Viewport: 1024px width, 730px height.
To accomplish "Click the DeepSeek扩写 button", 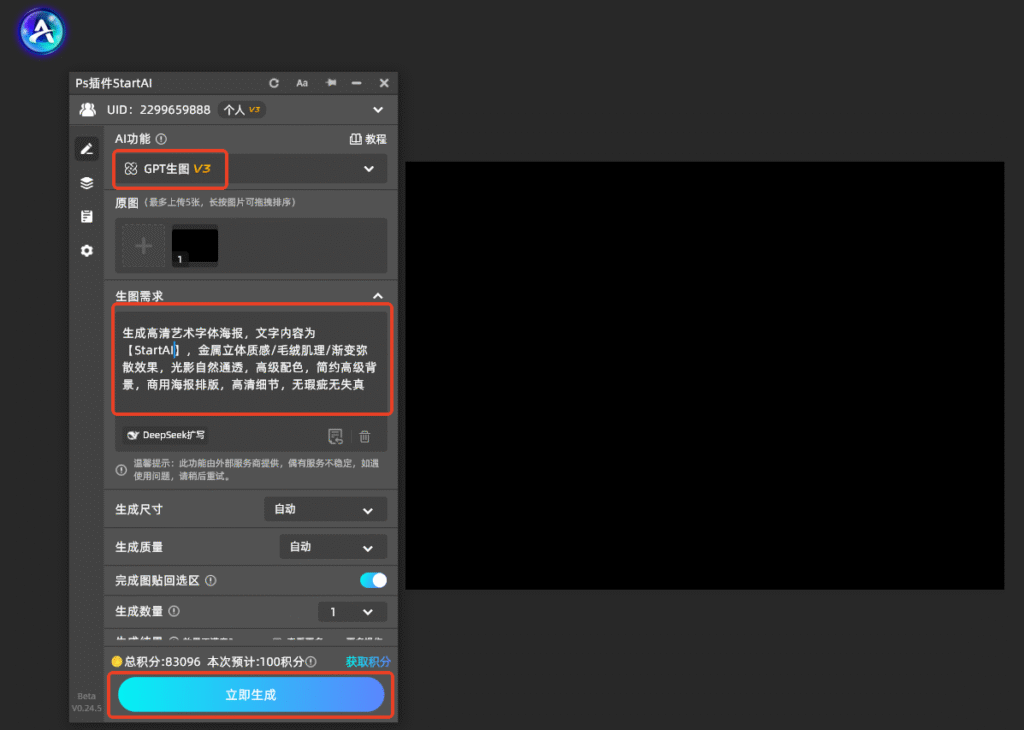I will (166, 436).
